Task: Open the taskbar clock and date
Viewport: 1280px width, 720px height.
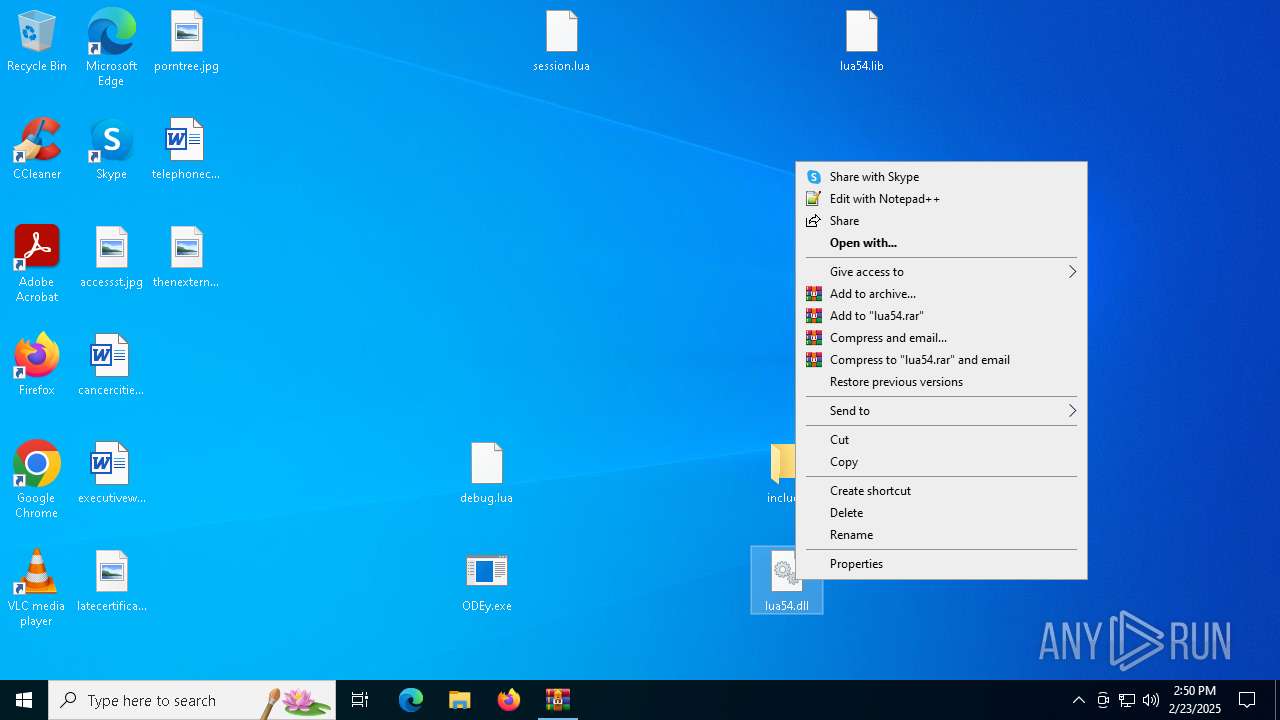Action: (x=1195, y=700)
